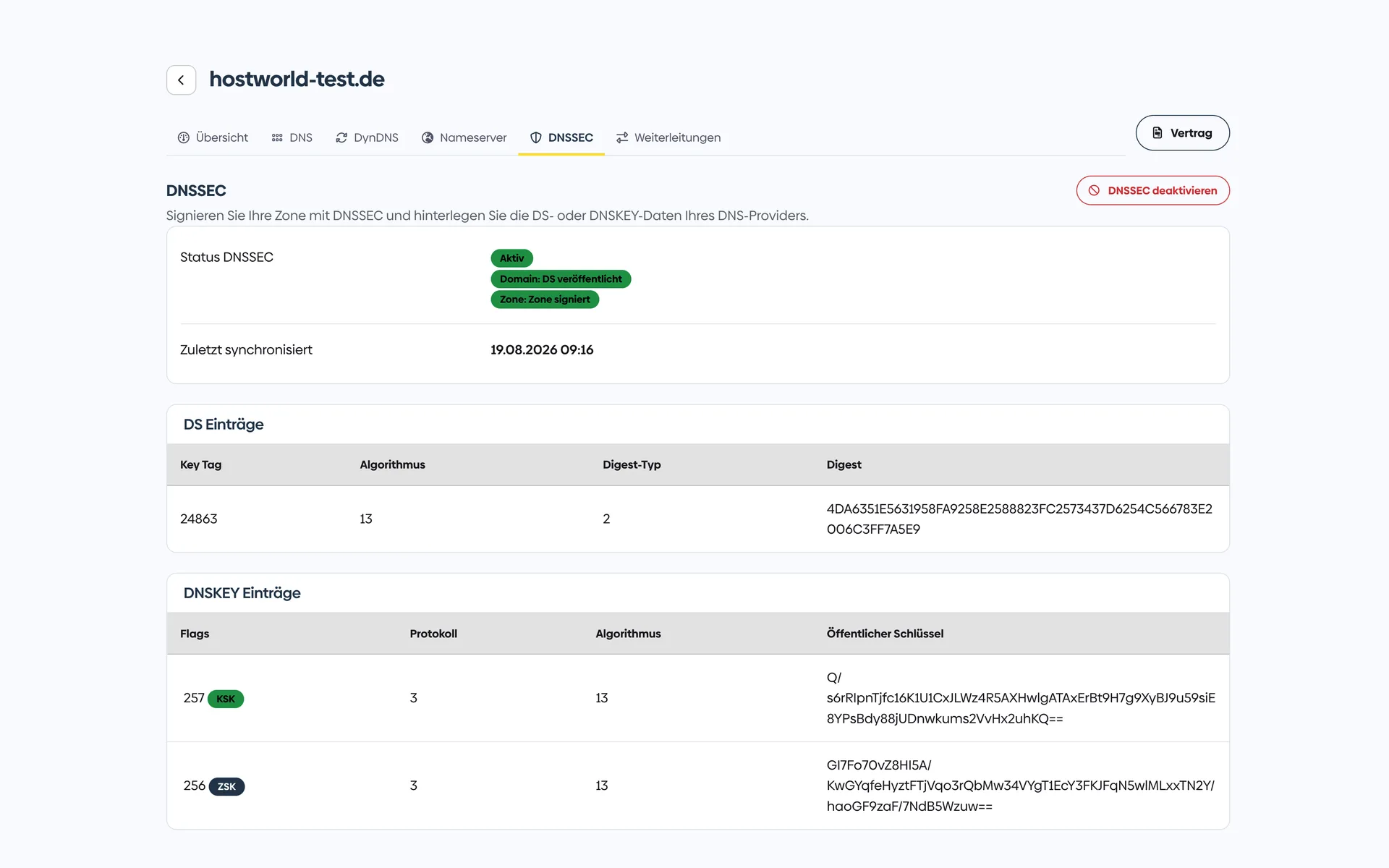Select protocol value 3 in KSK row
Viewport: 1389px width, 868px height.
pos(414,698)
